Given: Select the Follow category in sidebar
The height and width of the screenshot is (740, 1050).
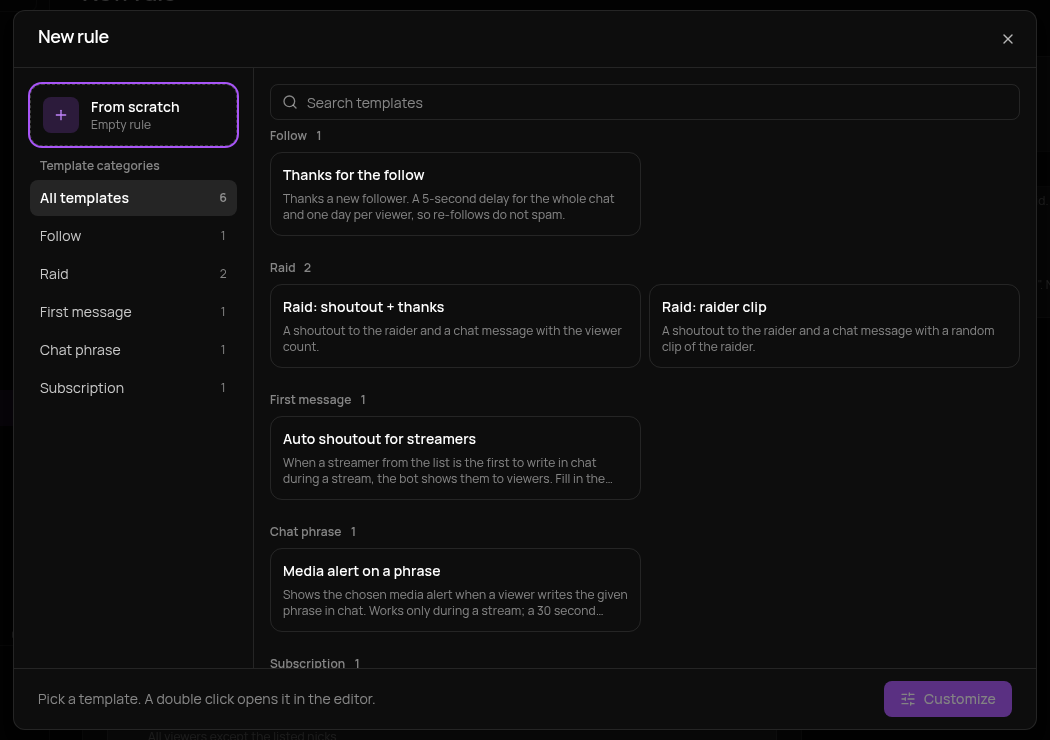Looking at the screenshot, I should click(133, 236).
